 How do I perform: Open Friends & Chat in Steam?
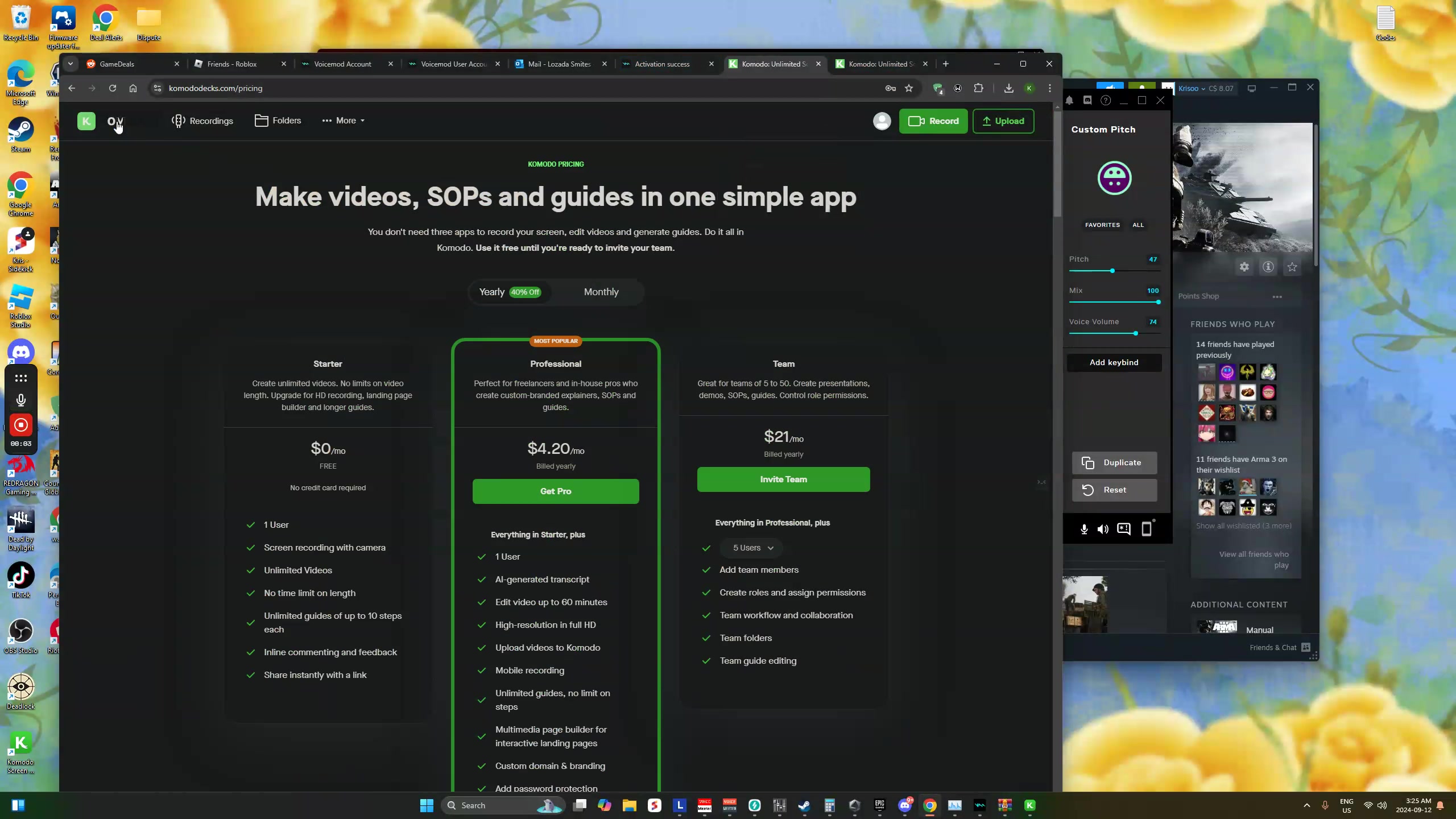click(x=1280, y=648)
